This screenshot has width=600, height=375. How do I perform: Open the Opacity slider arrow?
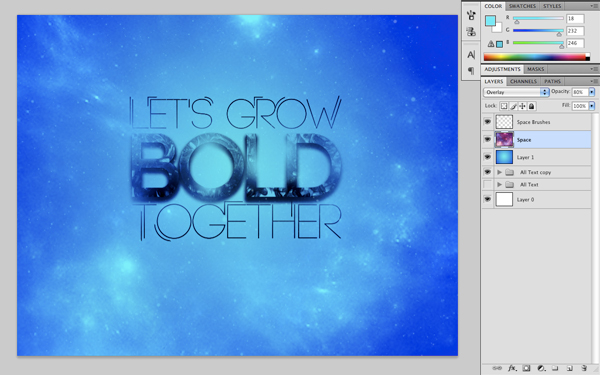click(x=592, y=92)
